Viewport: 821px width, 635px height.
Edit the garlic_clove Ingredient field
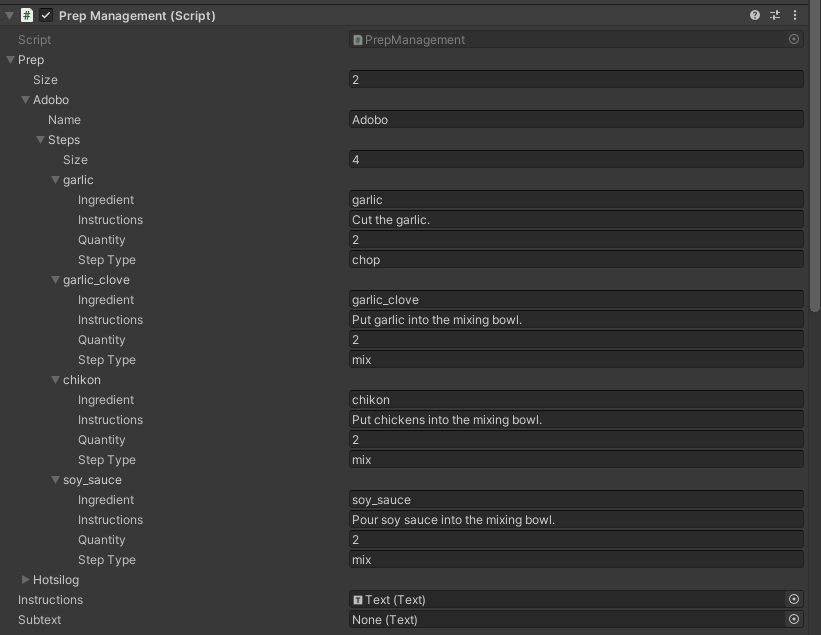[x=576, y=299]
